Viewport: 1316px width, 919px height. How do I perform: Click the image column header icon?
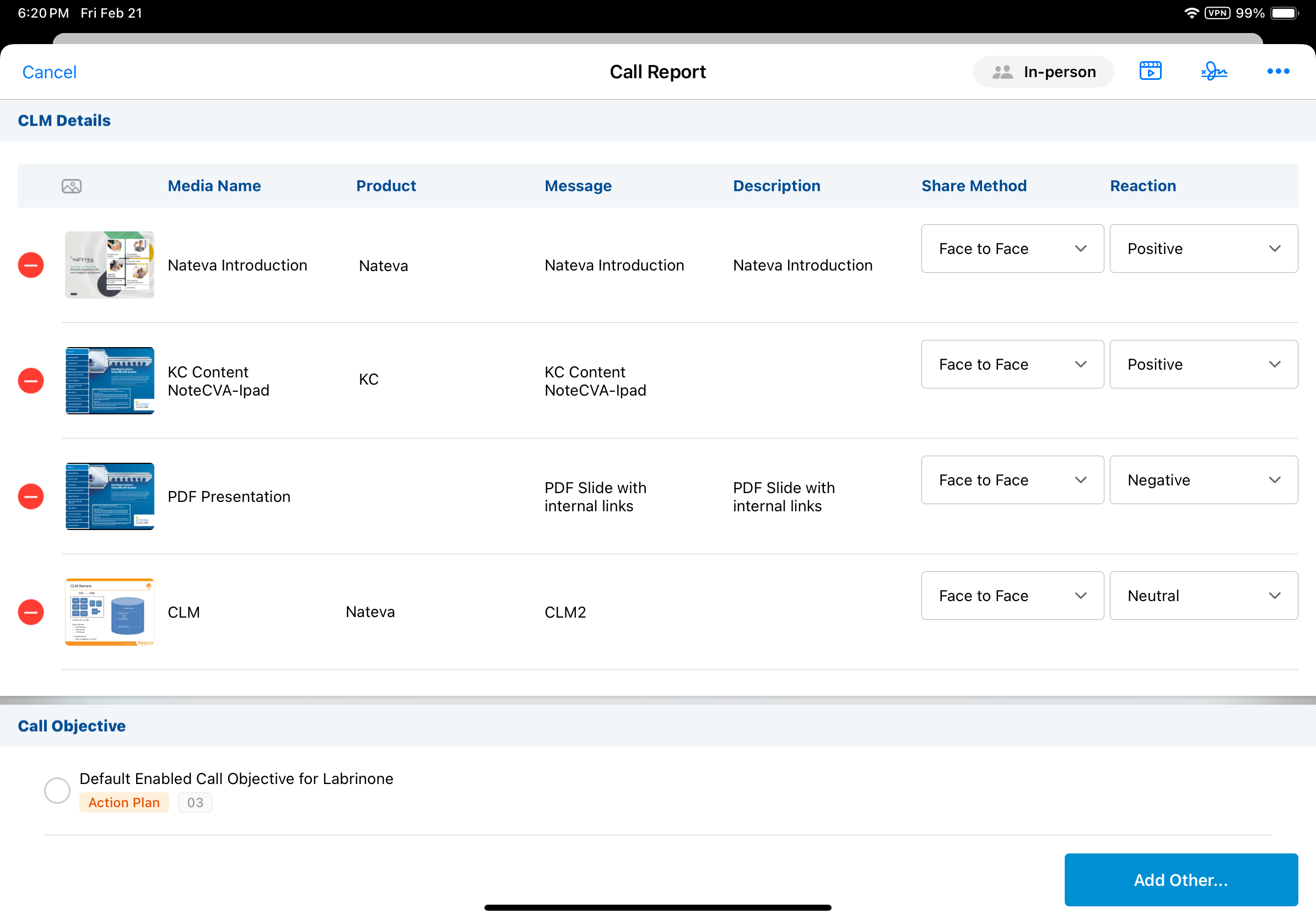(x=72, y=186)
